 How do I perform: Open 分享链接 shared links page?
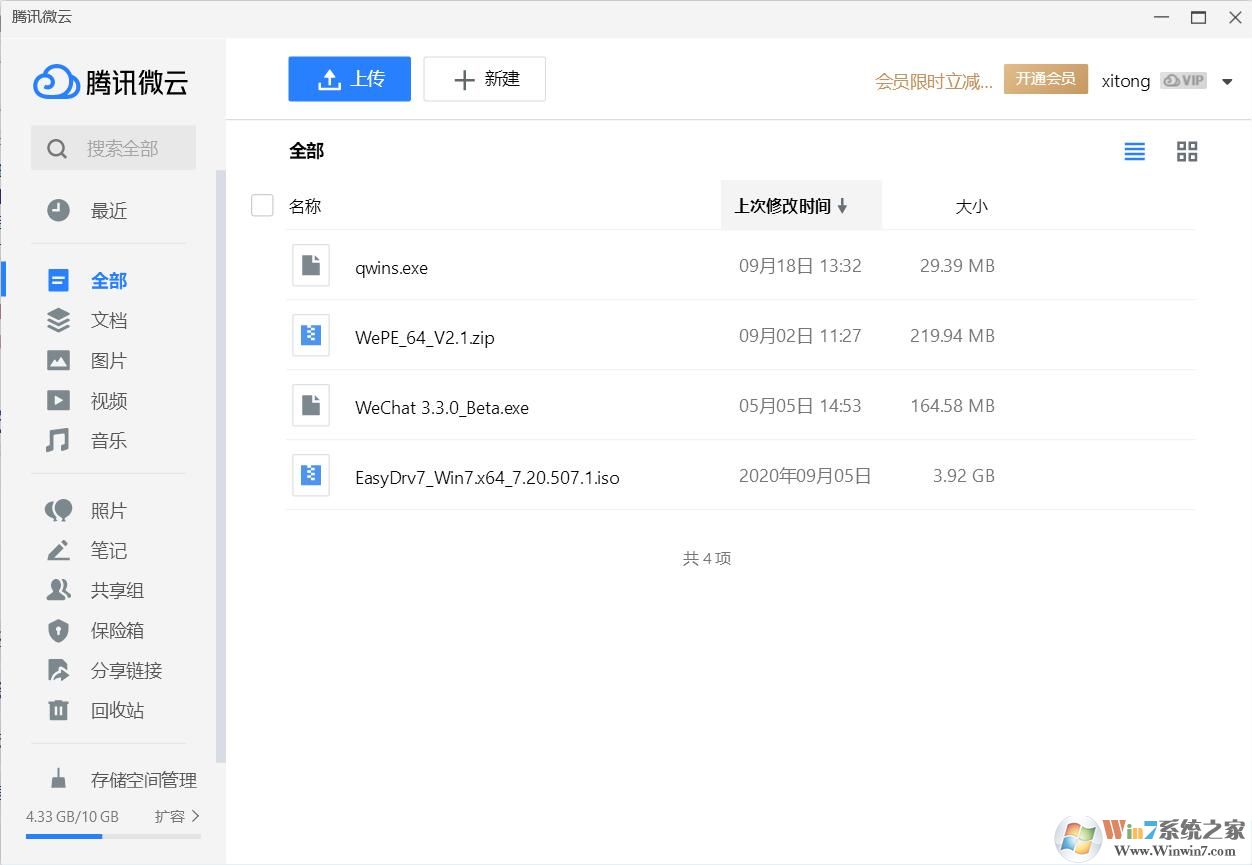pyautogui.click(x=126, y=670)
